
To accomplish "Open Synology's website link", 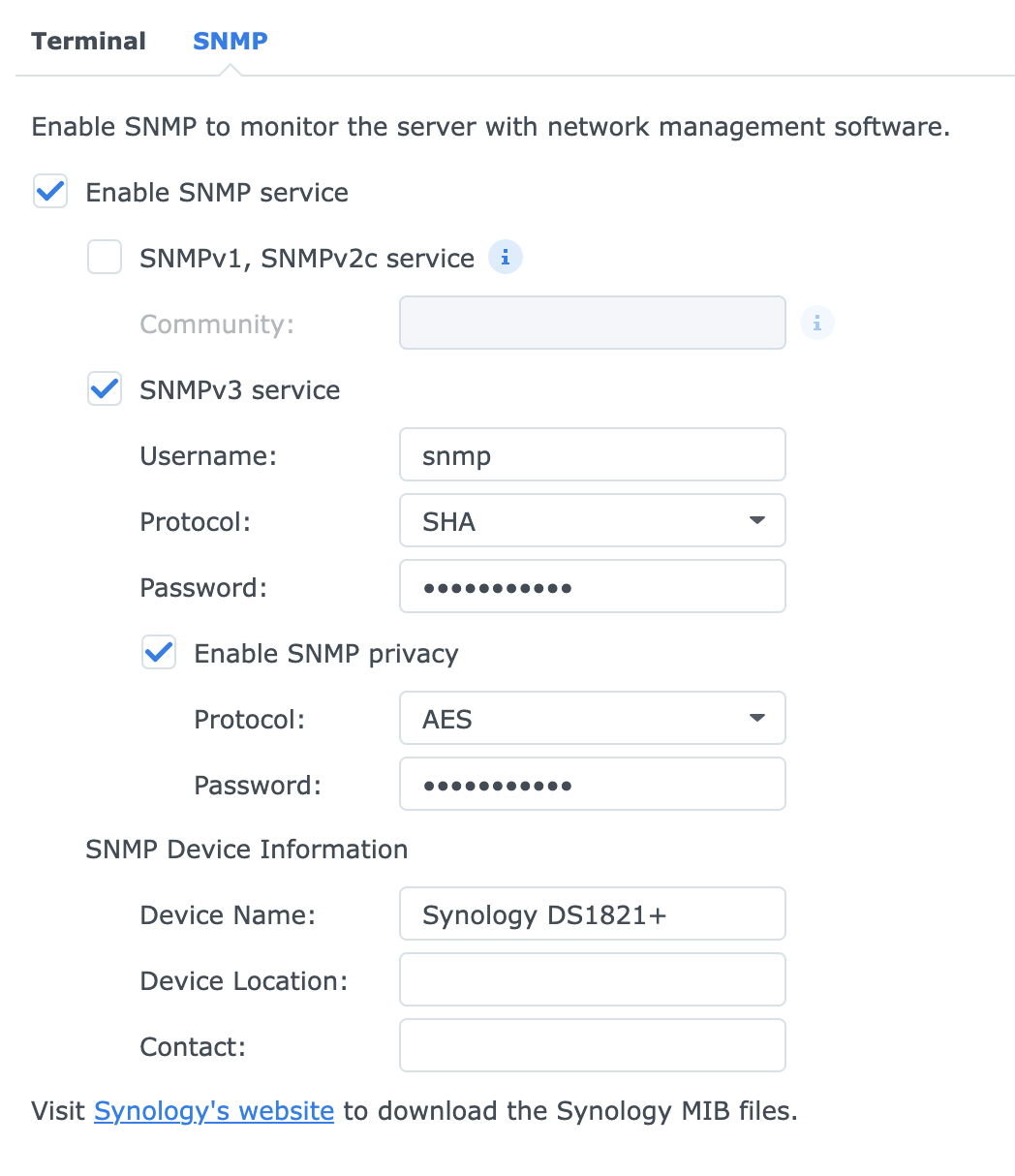I will [x=214, y=1111].
